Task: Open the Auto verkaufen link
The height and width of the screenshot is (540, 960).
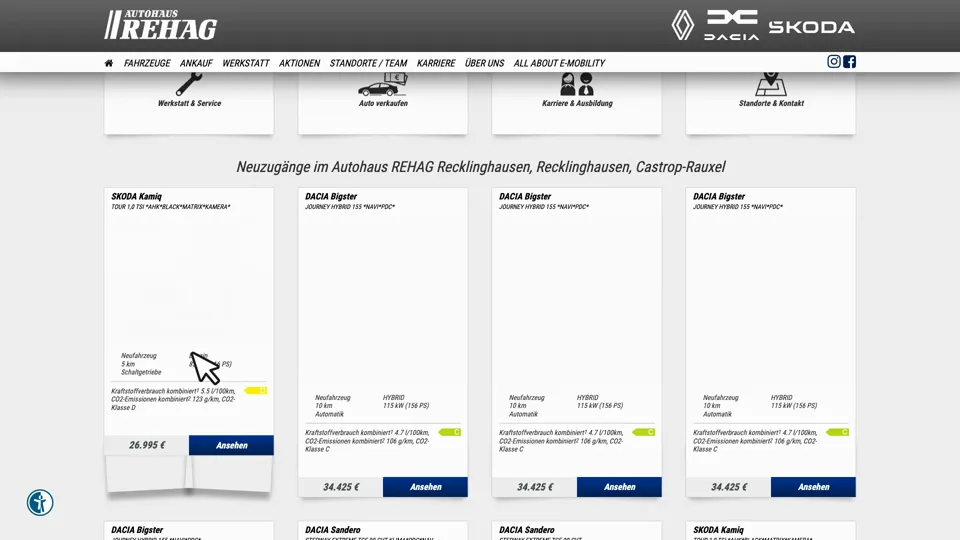Action: (383, 103)
